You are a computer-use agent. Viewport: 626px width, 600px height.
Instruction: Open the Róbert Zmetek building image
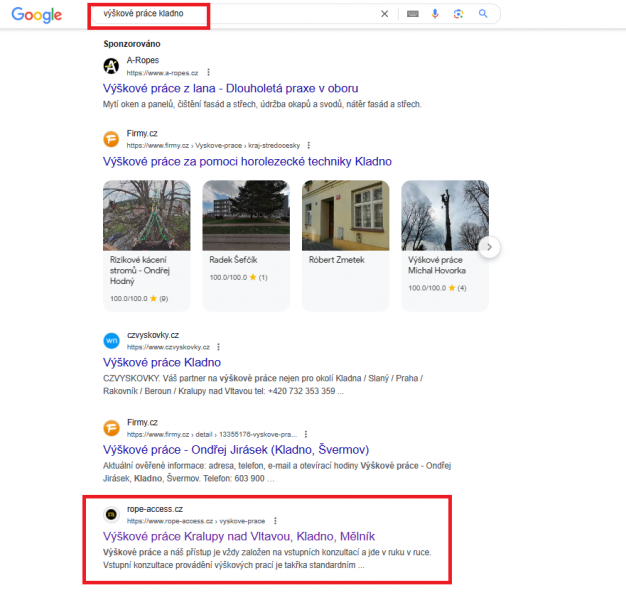[345, 215]
